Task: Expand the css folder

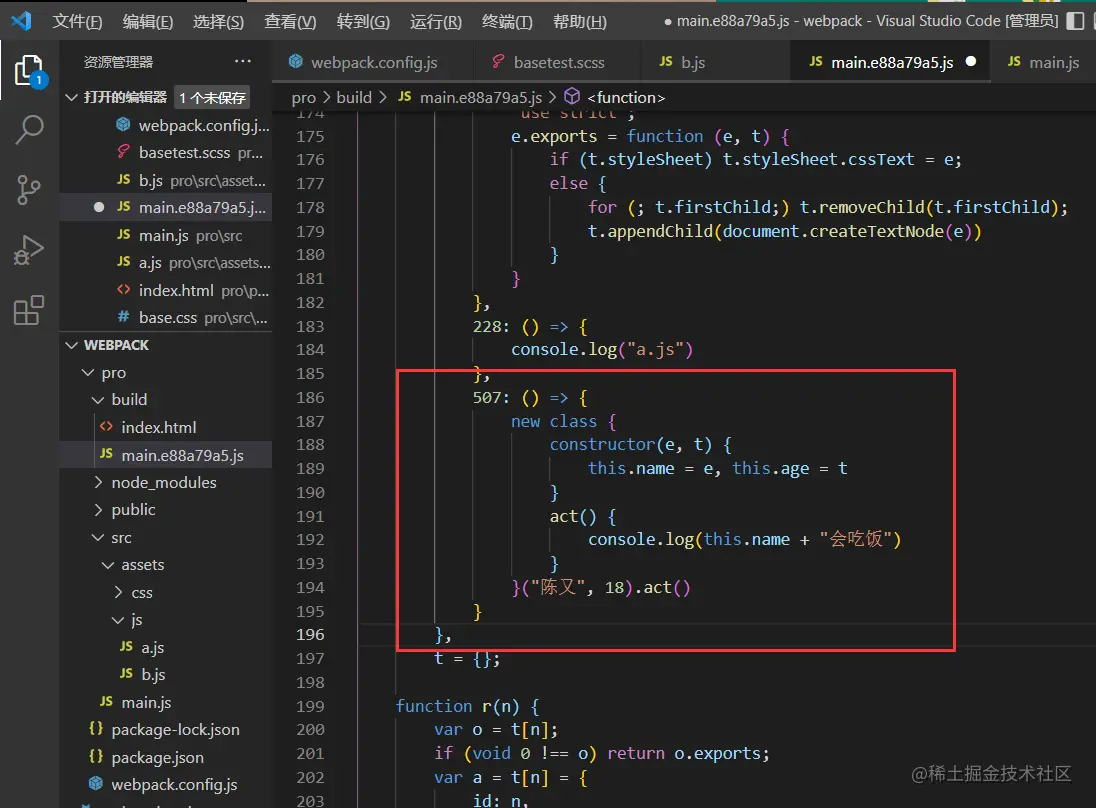Action: (x=118, y=593)
